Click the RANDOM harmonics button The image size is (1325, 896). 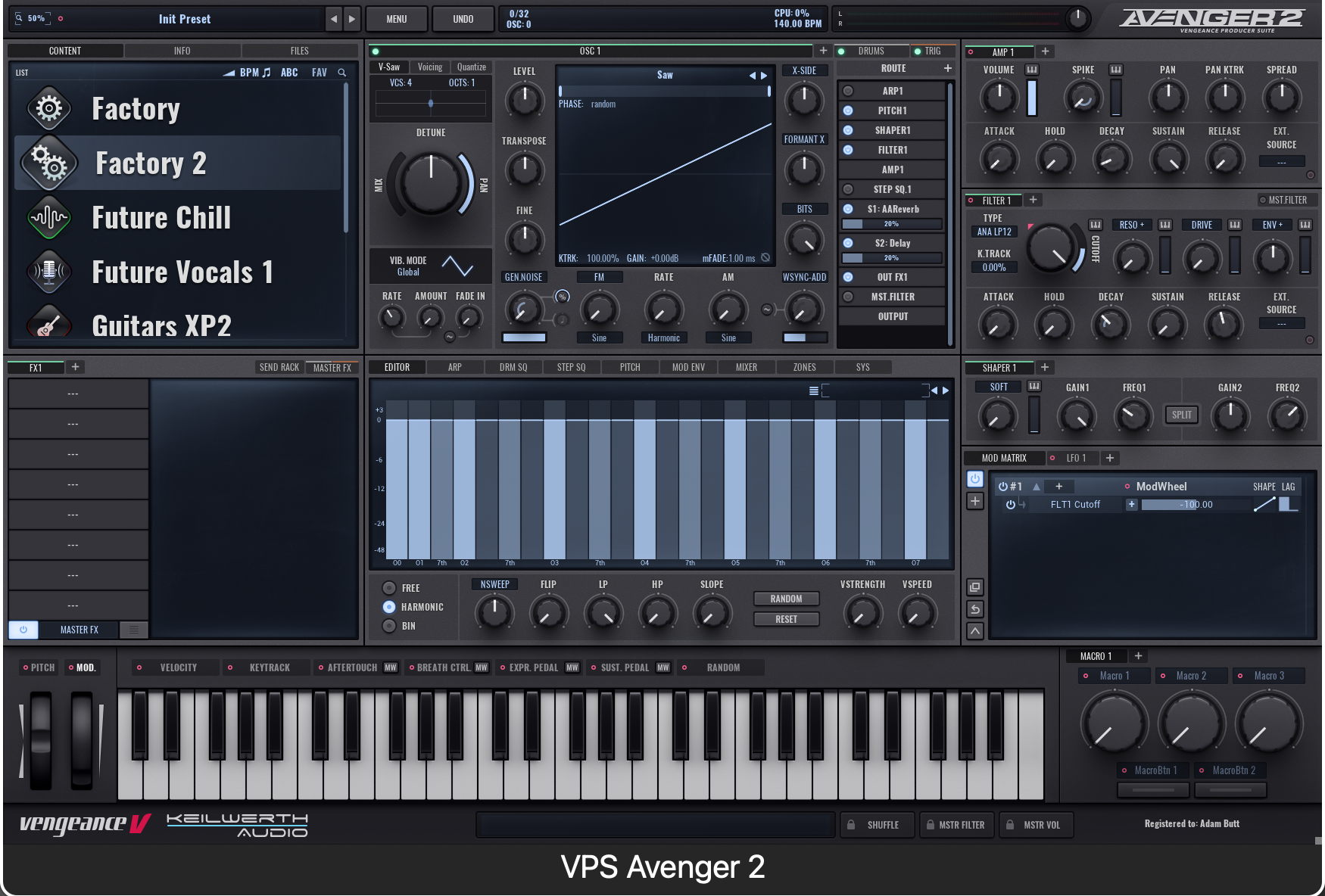point(786,599)
